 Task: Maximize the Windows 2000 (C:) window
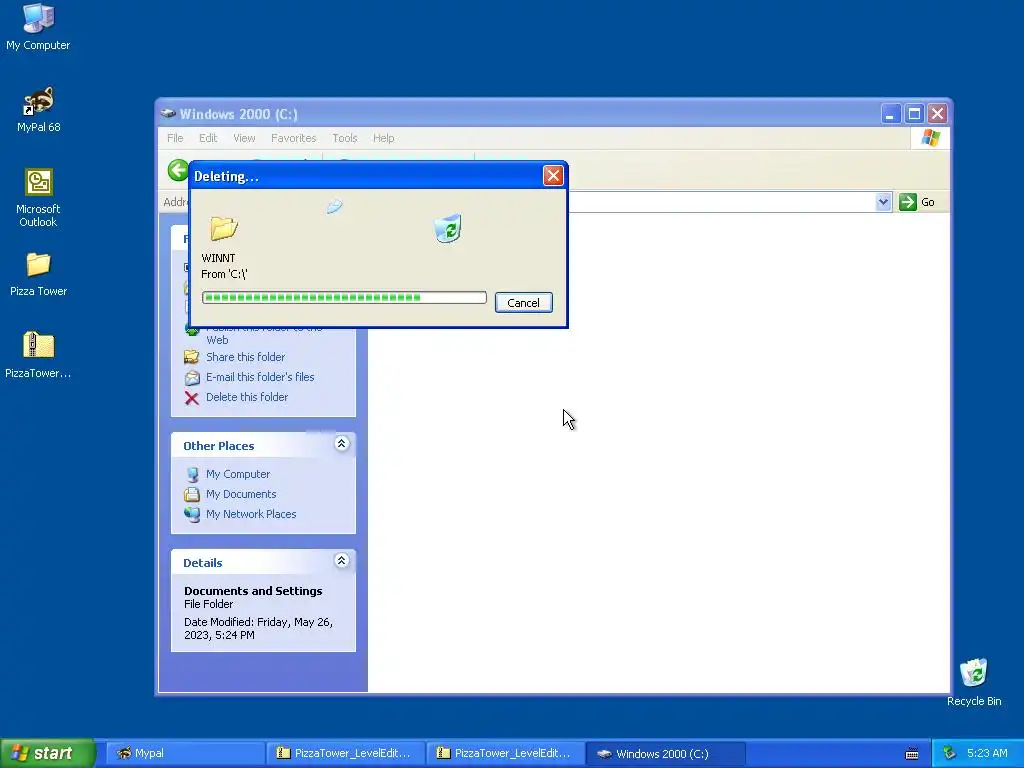tap(914, 114)
